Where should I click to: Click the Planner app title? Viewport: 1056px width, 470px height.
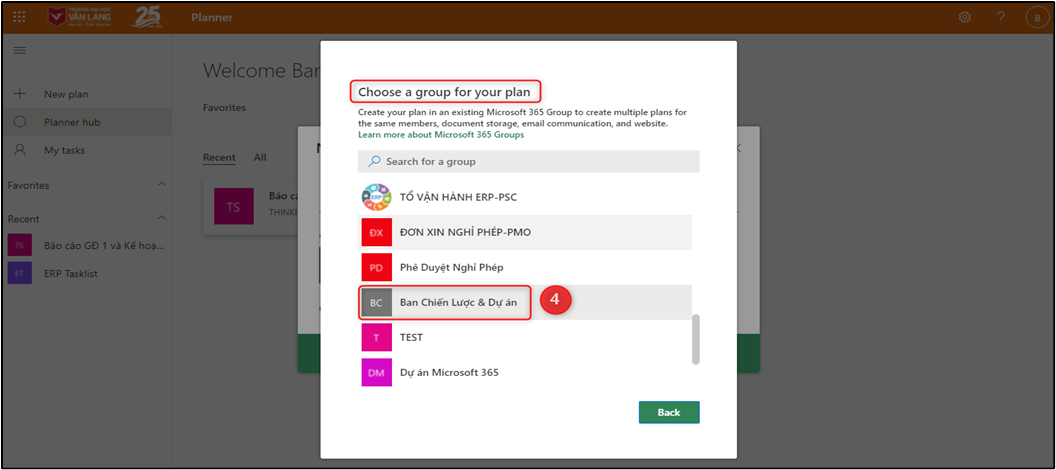(212, 18)
